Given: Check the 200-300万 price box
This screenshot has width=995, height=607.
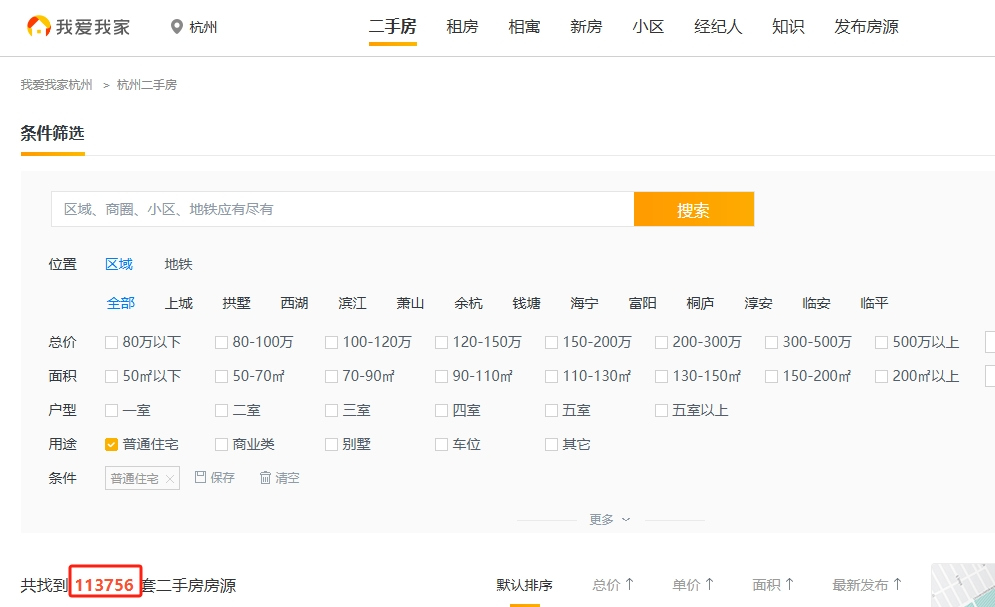Looking at the screenshot, I should pyautogui.click(x=661, y=343).
